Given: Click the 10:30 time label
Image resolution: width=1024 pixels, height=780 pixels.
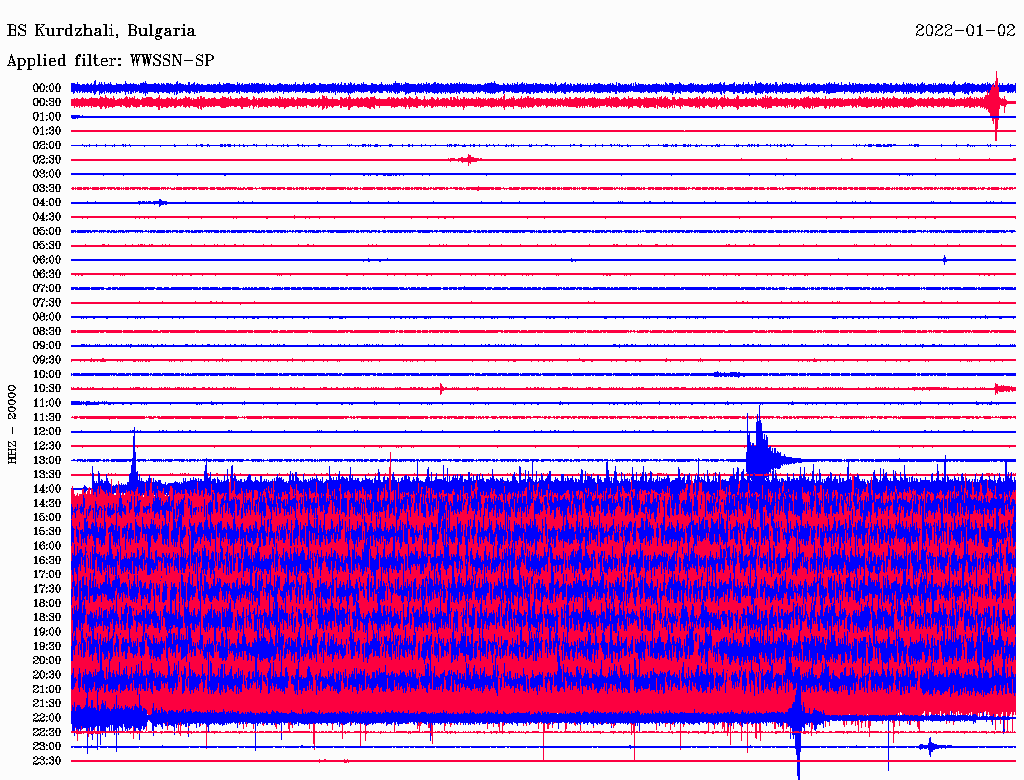Looking at the screenshot, I should (47, 389).
